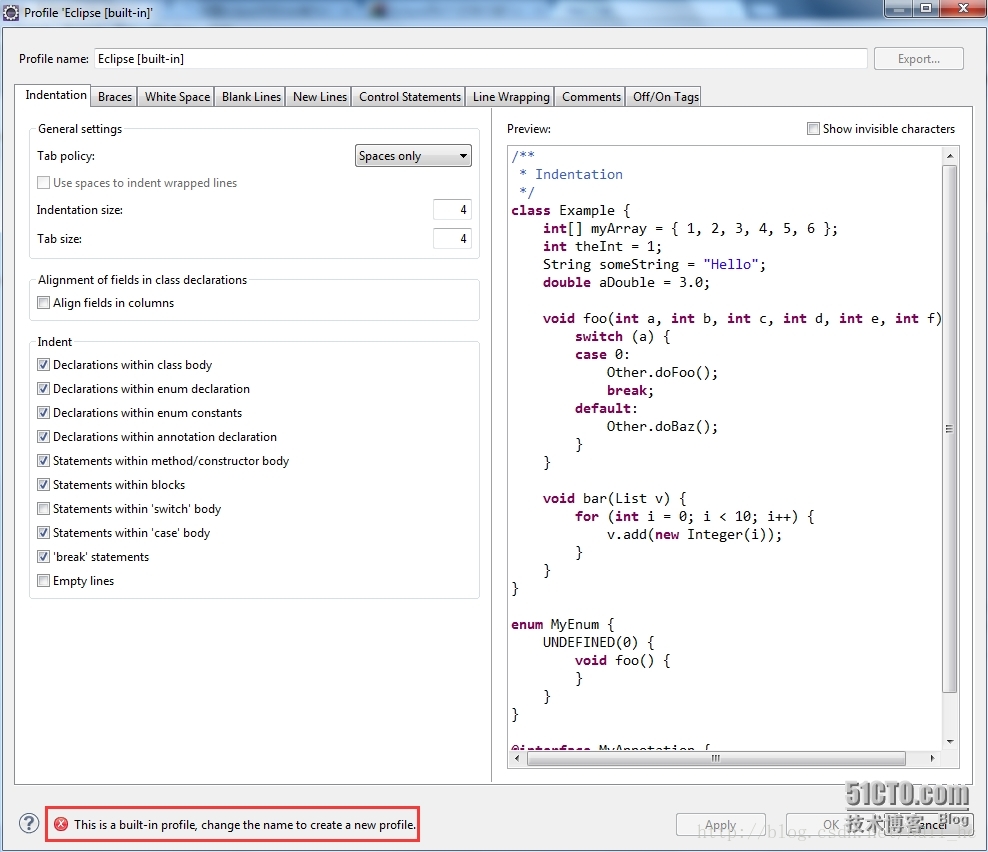Click the Eclipse profile window icon
The width and height of the screenshot is (988, 852).
11,12
